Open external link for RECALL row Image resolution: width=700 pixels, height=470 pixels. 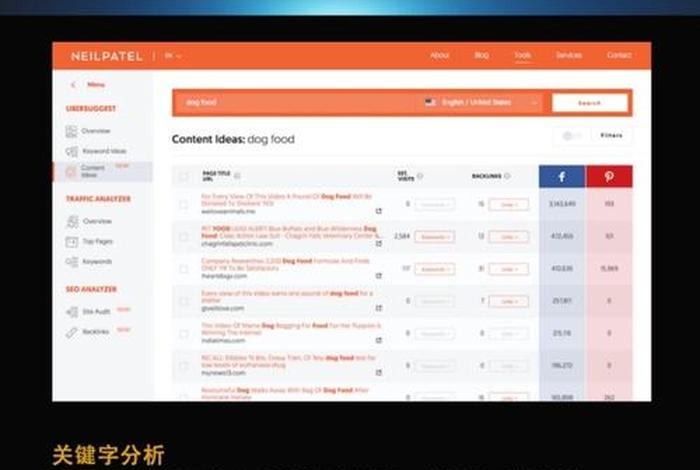[379, 372]
